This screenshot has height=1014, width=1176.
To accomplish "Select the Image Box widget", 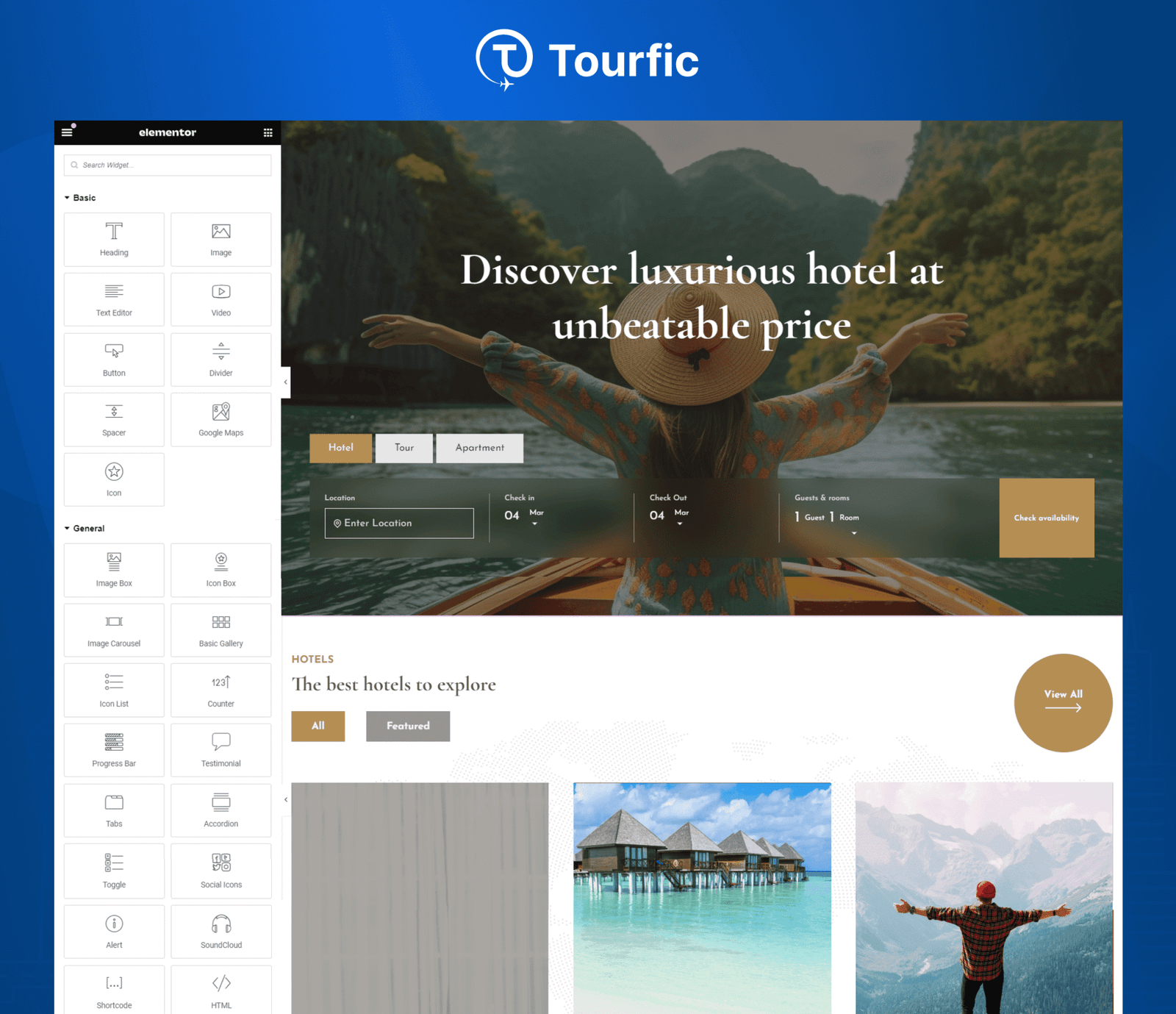I will pyautogui.click(x=114, y=571).
